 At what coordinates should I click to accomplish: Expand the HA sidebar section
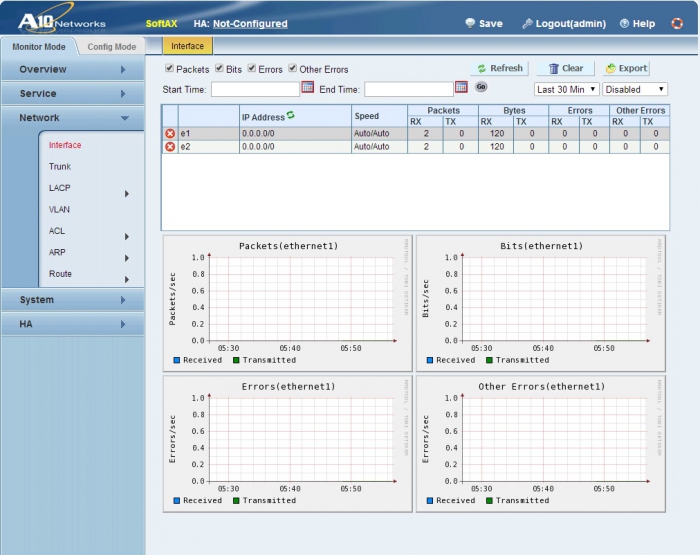(72, 324)
